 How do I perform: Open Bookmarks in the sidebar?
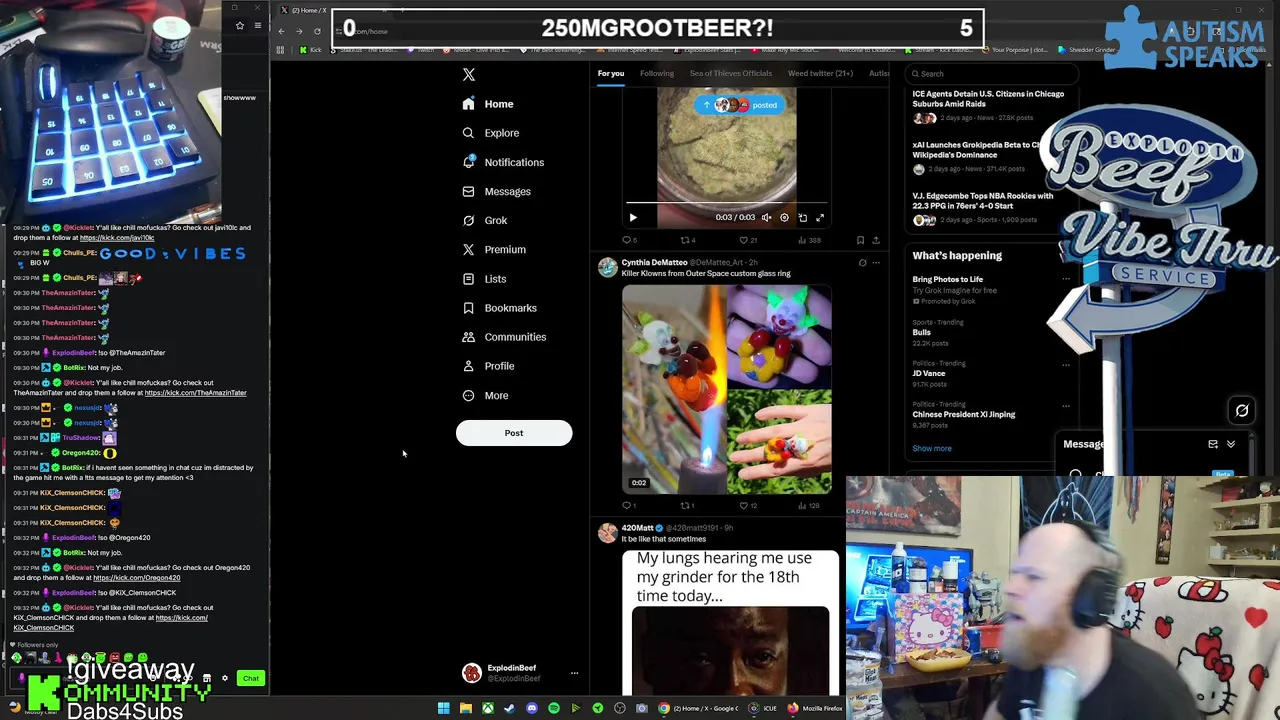tap(499, 308)
